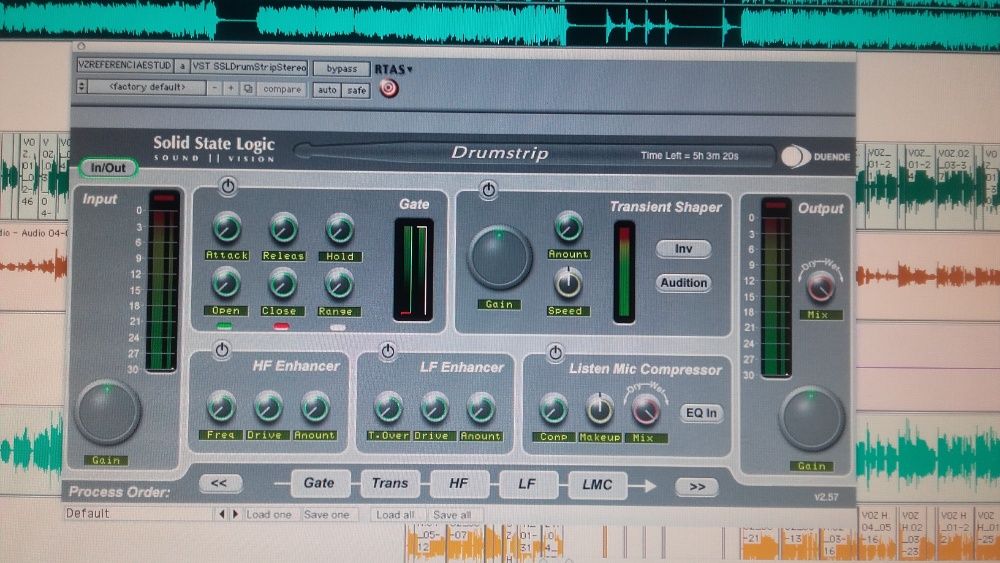This screenshot has height=563, width=1000.
Task: Open the factory default preset menu
Action: point(147,87)
